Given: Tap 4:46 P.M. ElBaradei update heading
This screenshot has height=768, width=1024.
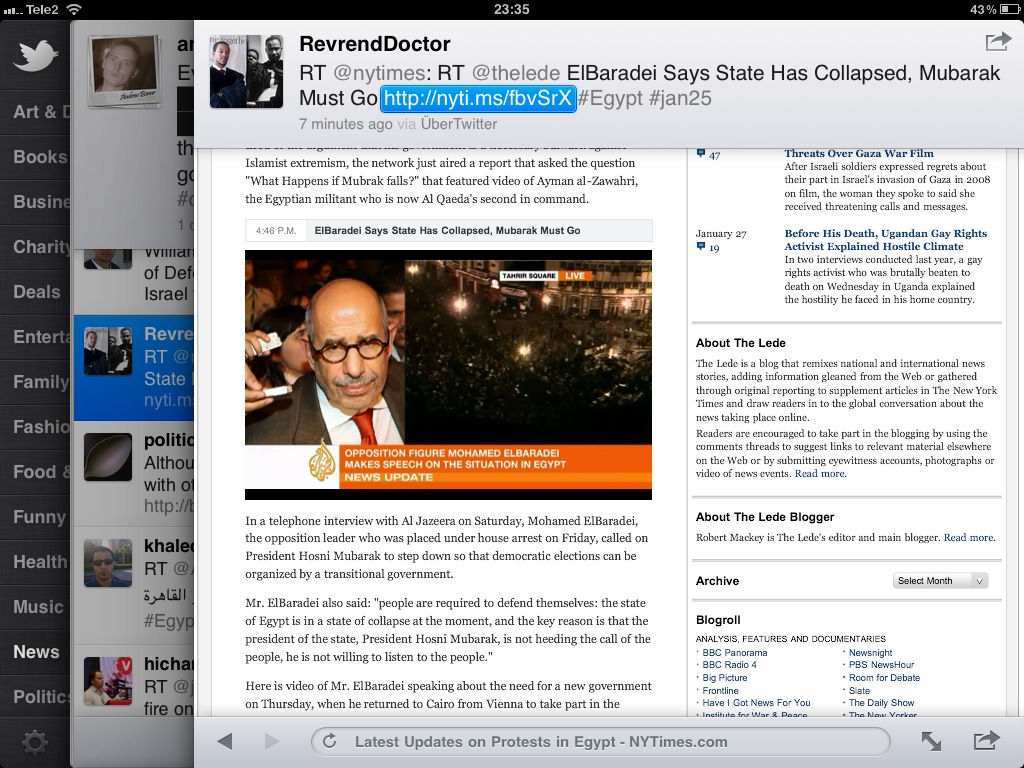Looking at the screenshot, I should pos(449,231).
